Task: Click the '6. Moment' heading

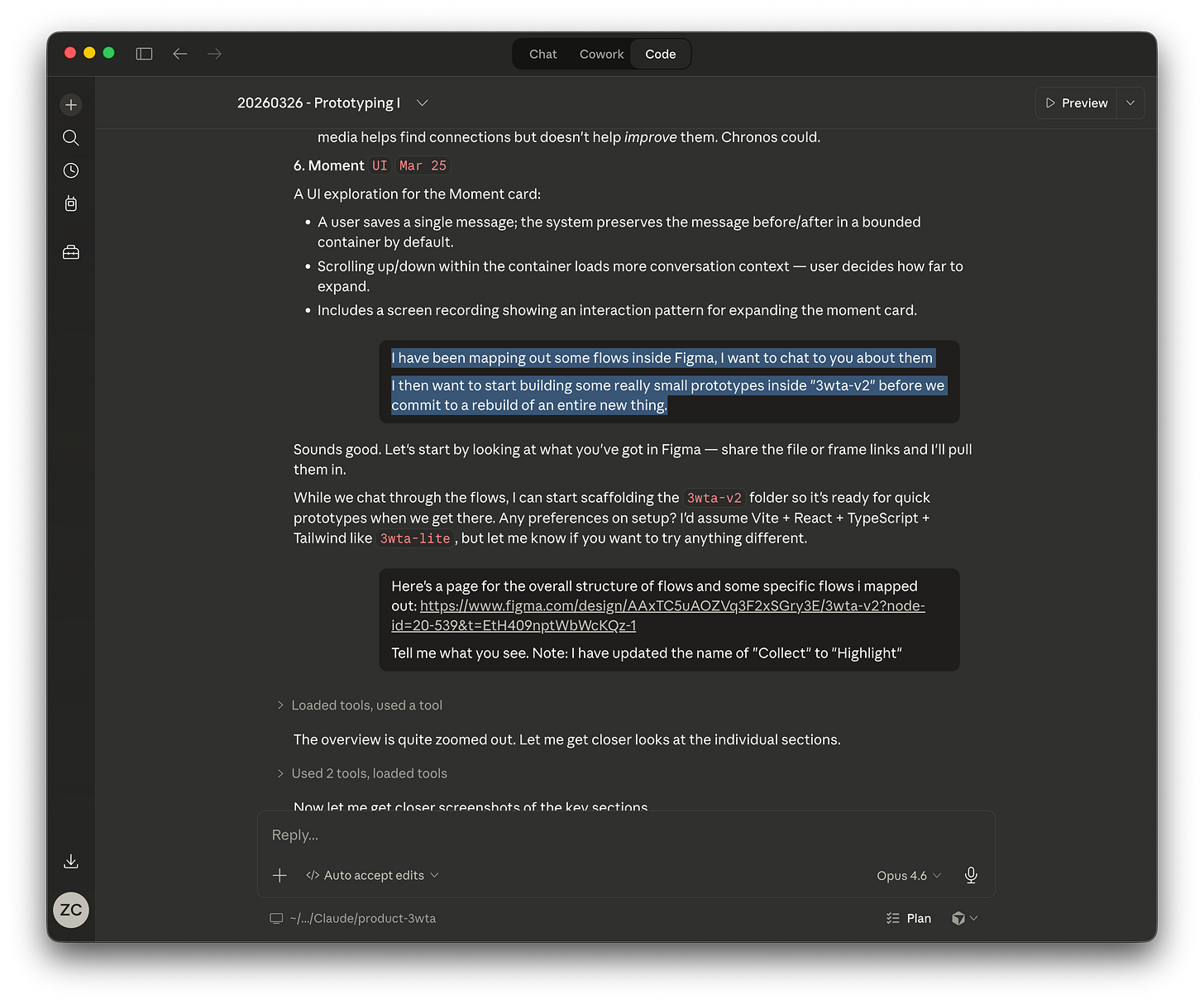Action: click(329, 165)
